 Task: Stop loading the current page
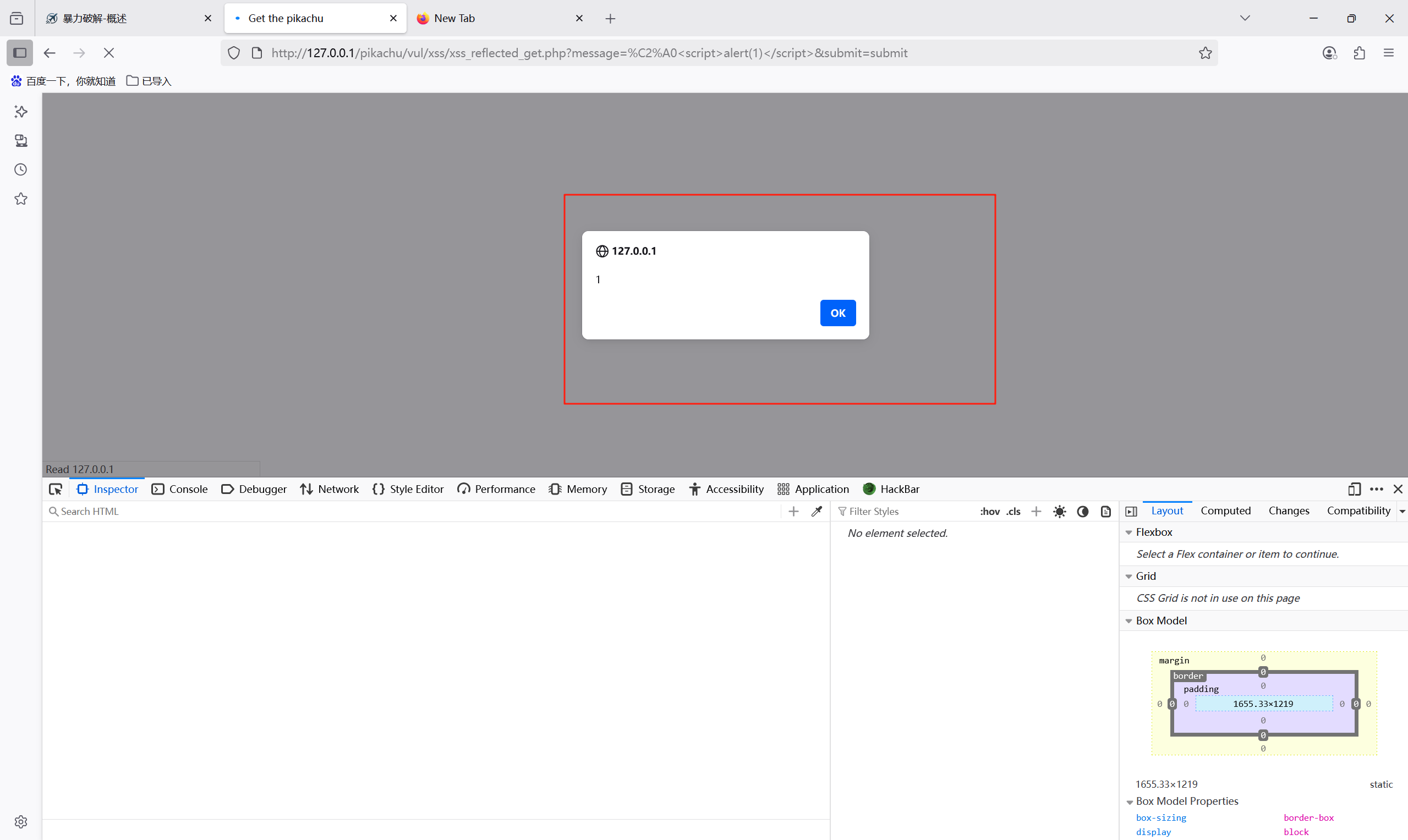[x=109, y=53]
